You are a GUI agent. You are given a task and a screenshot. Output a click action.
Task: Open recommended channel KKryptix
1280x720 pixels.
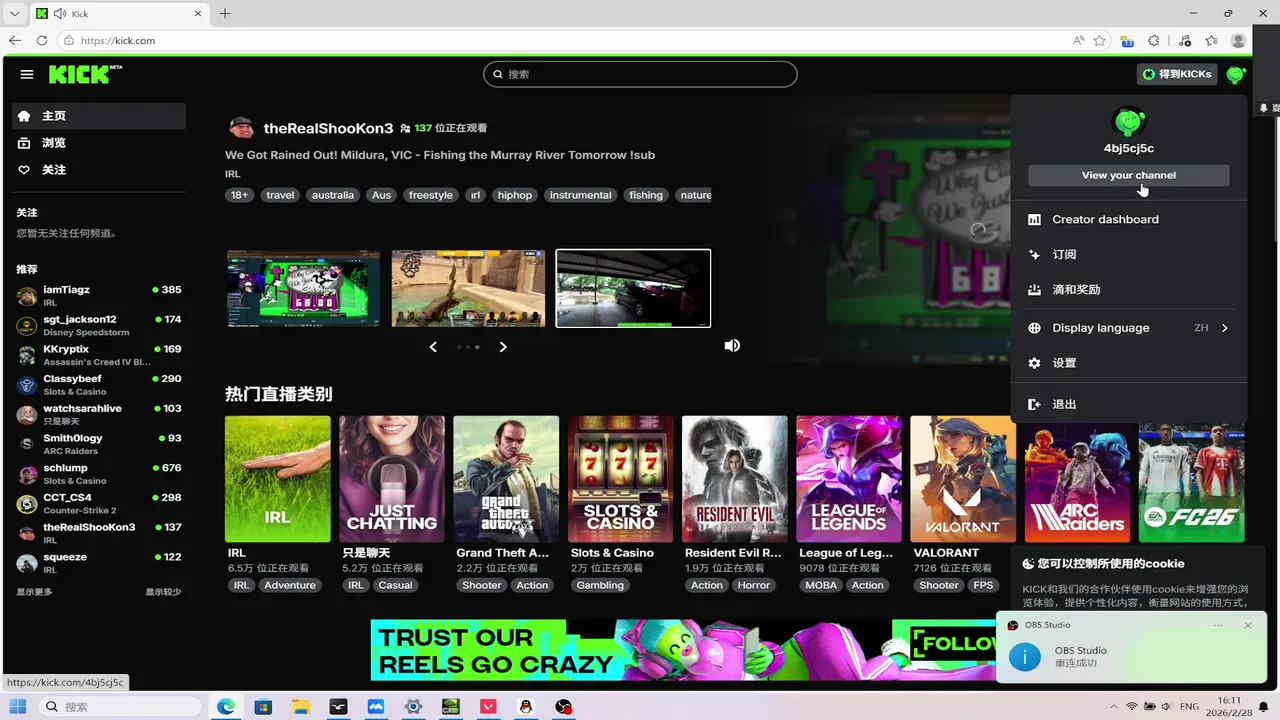(99, 355)
